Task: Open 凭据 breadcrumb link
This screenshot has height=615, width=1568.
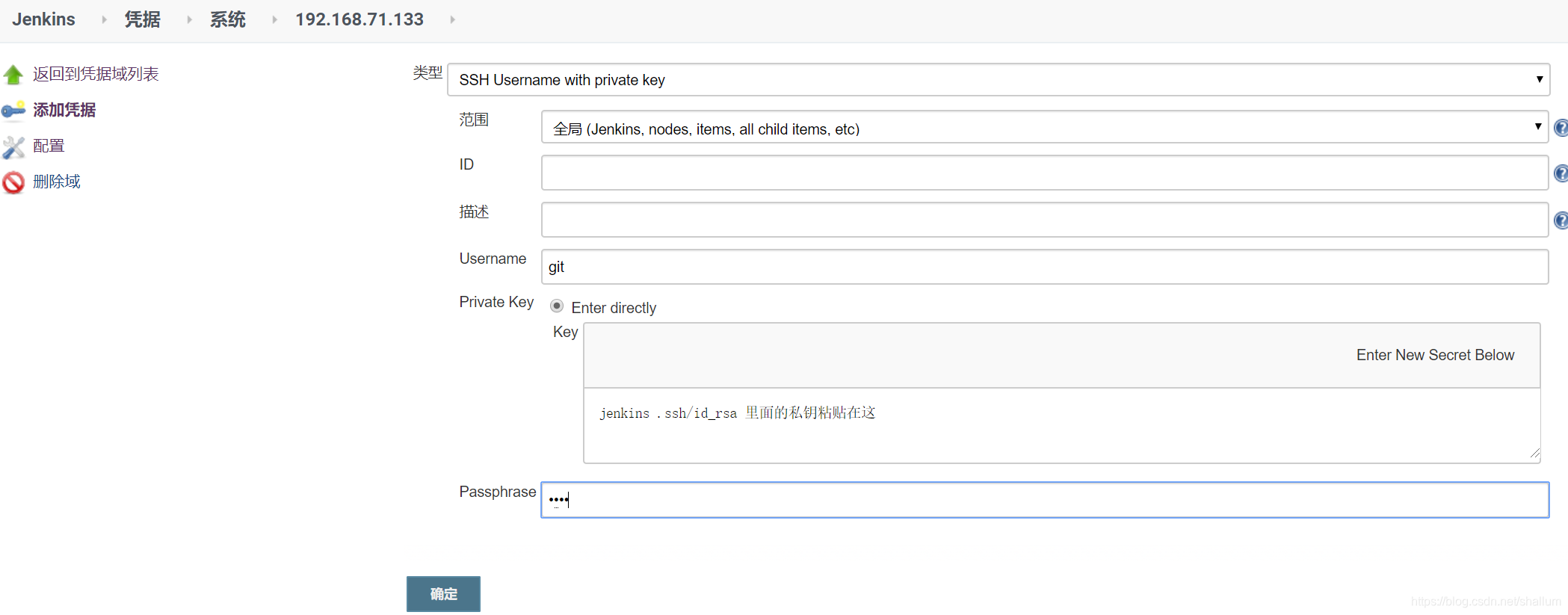Action: click(x=142, y=19)
